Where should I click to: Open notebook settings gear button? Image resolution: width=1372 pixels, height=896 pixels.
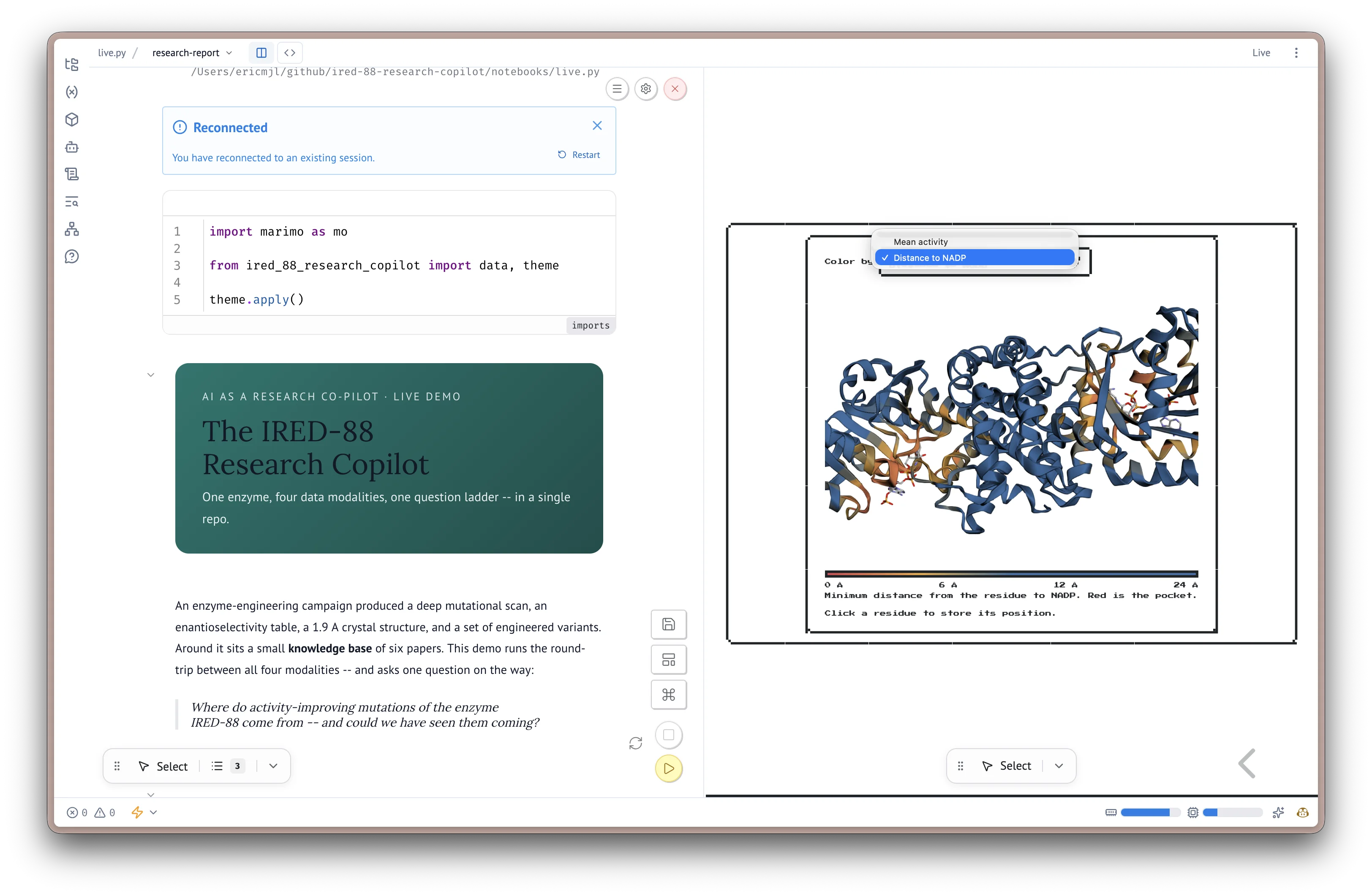645,89
